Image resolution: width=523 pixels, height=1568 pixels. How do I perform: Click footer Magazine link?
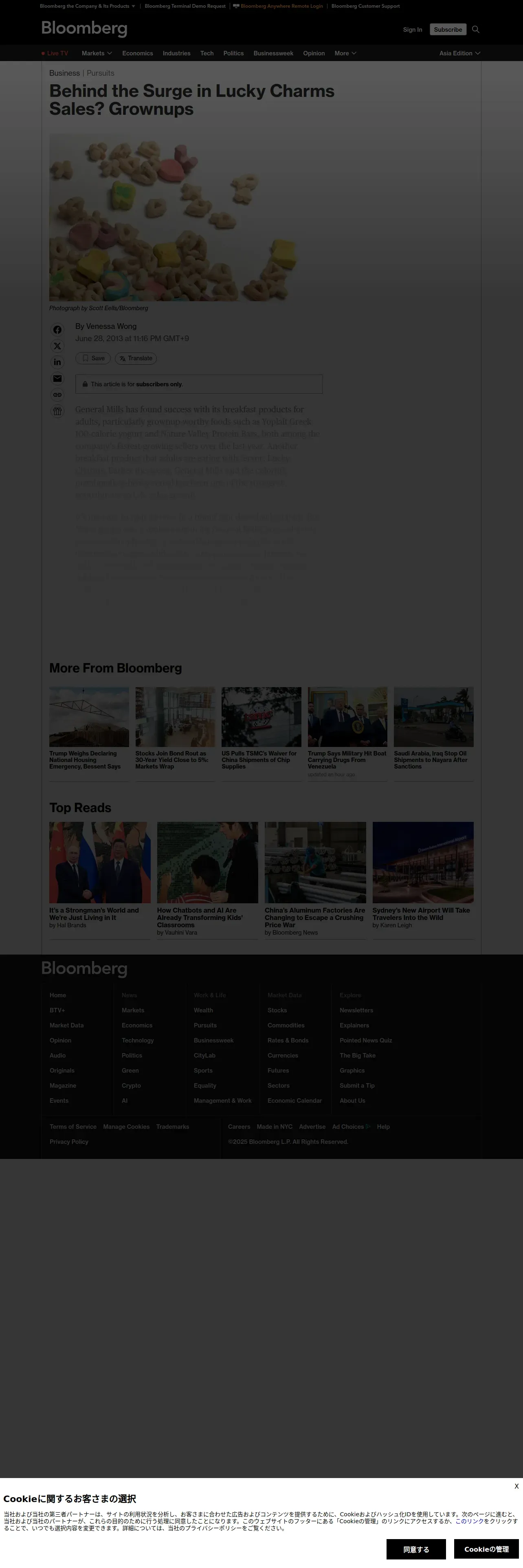coord(63,1086)
